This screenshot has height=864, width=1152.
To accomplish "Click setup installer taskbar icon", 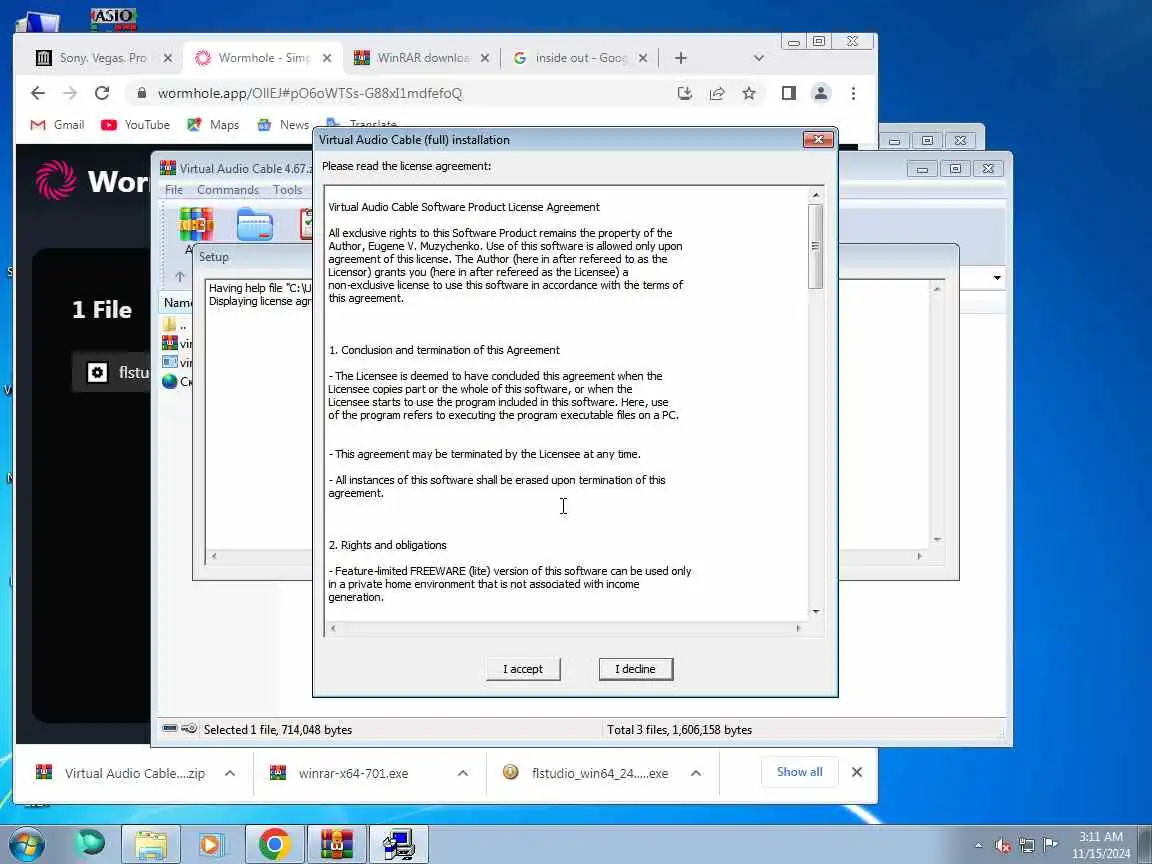I will (399, 844).
